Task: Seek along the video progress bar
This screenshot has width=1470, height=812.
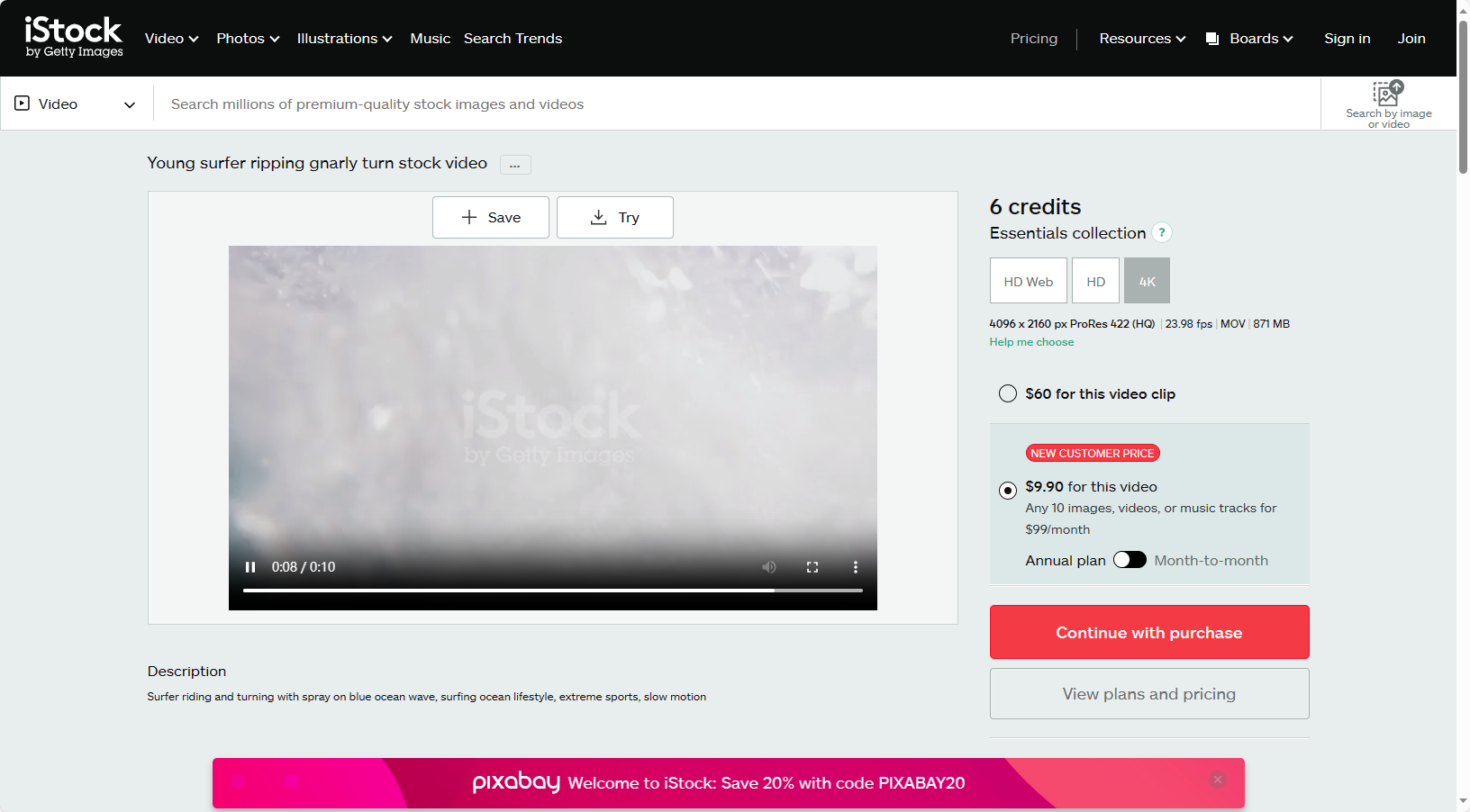Action: pyautogui.click(x=553, y=591)
